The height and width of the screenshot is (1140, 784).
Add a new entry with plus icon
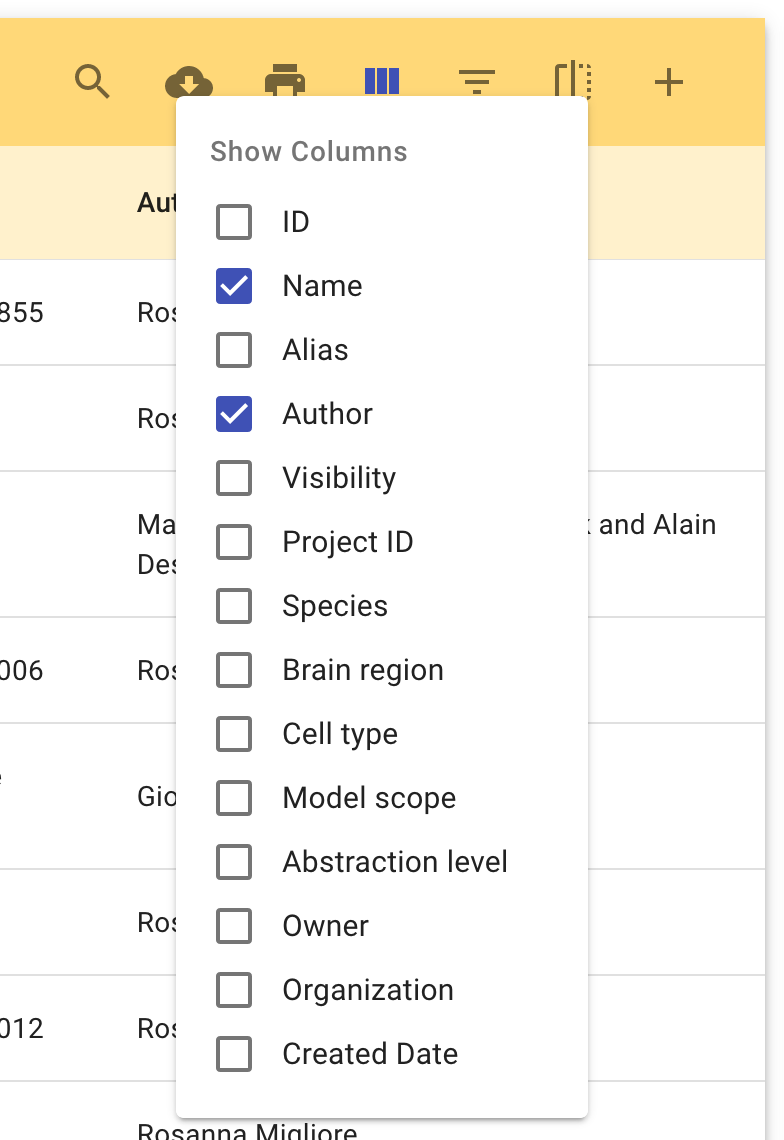669,82
